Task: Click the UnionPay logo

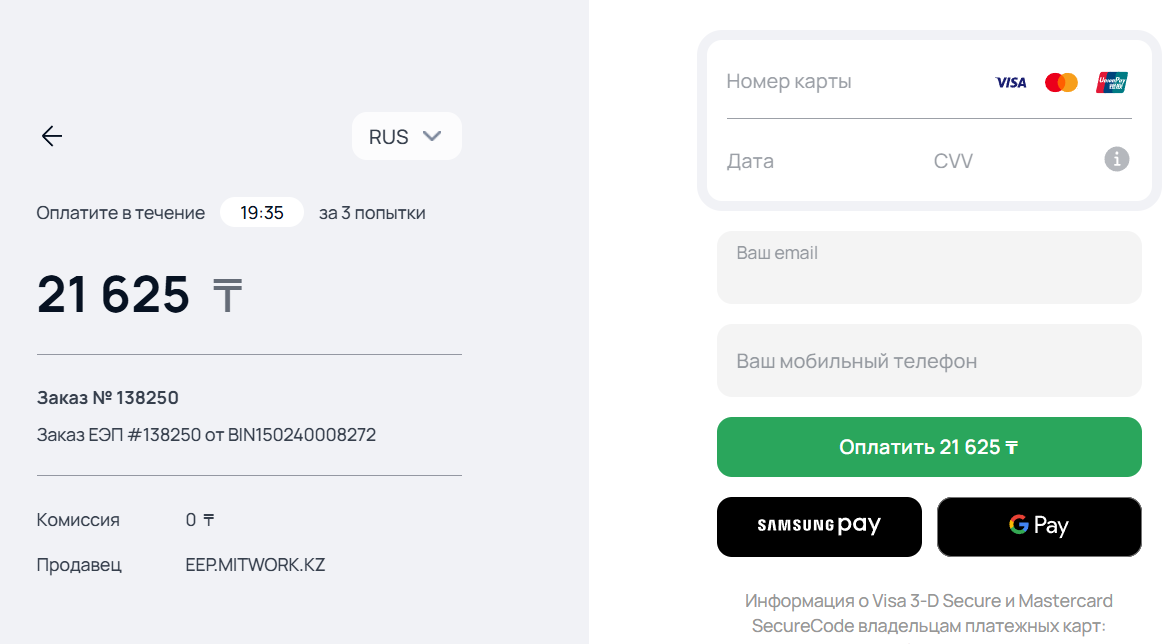Action: pos(1111,82)
